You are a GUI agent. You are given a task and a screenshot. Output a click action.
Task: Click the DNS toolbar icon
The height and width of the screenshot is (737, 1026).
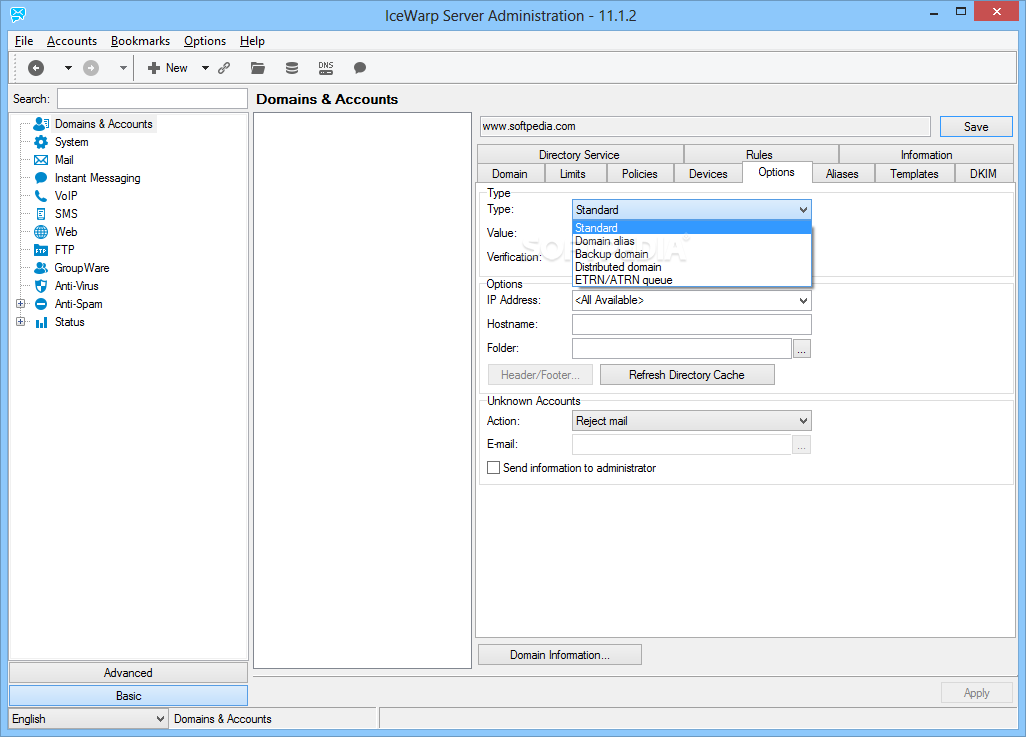pyautogui.click(x=326, y=67)
